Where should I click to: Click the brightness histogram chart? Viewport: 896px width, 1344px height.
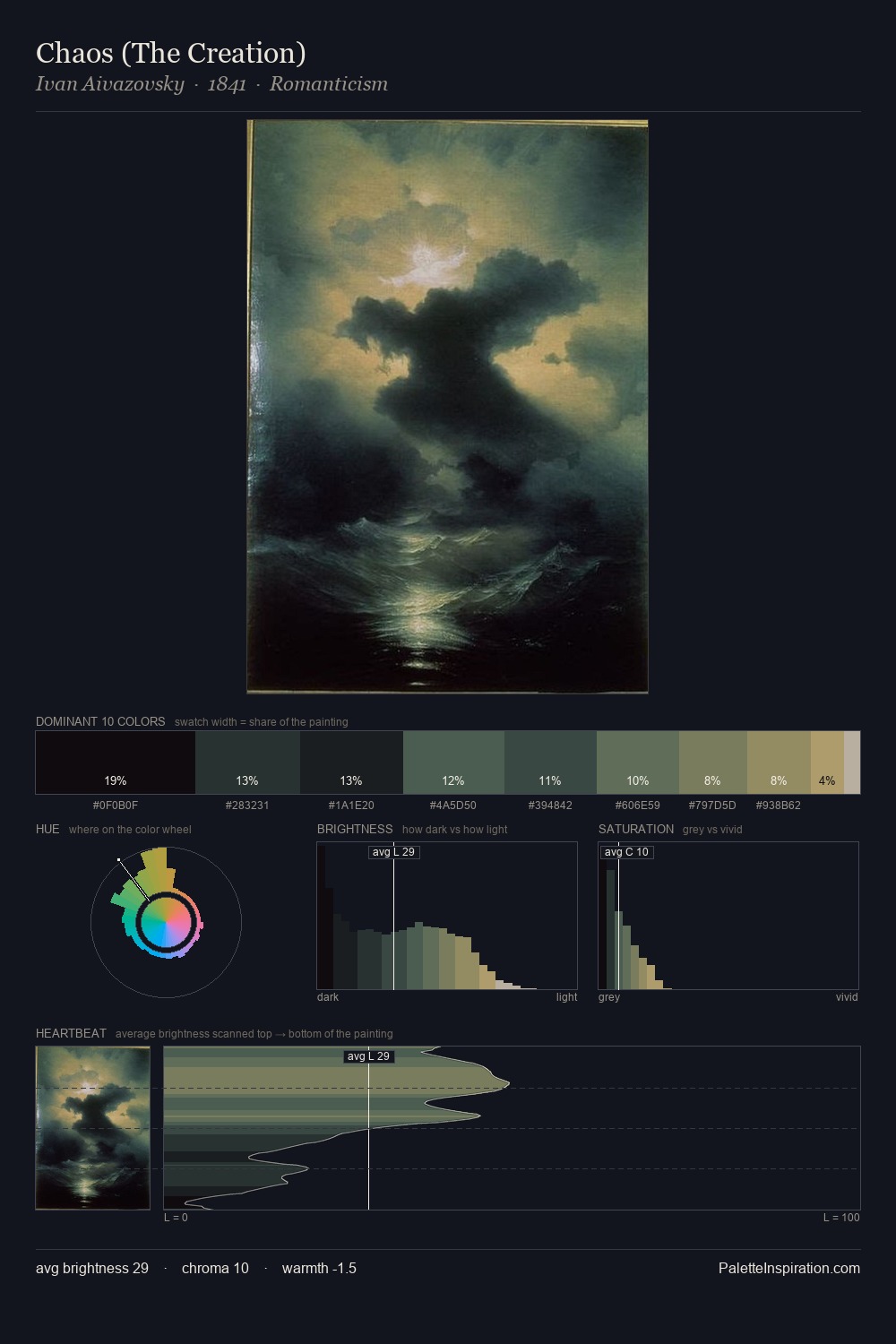[447, 916]
